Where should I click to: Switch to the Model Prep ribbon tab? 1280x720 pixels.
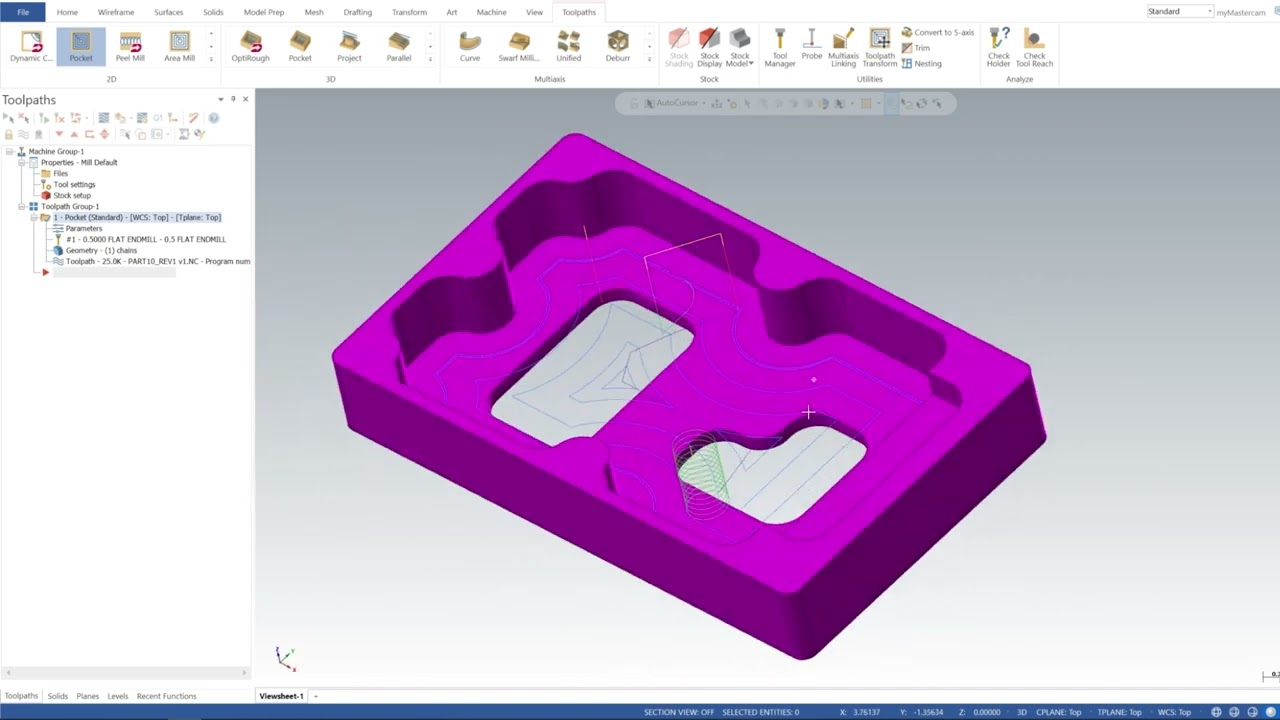pyautogui.click(x=264, y=12)
